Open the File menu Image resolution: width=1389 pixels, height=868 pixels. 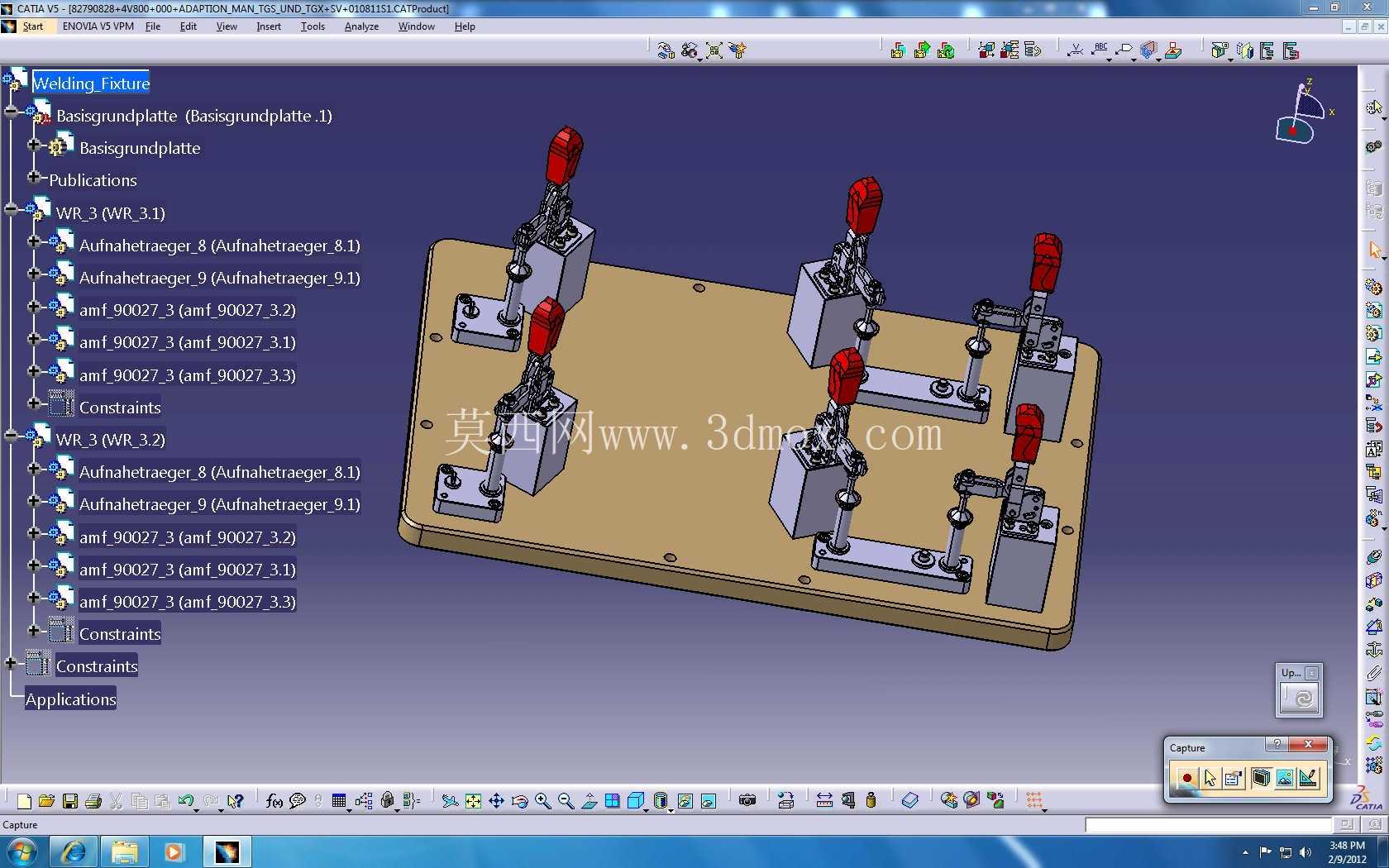coord(153,26)
